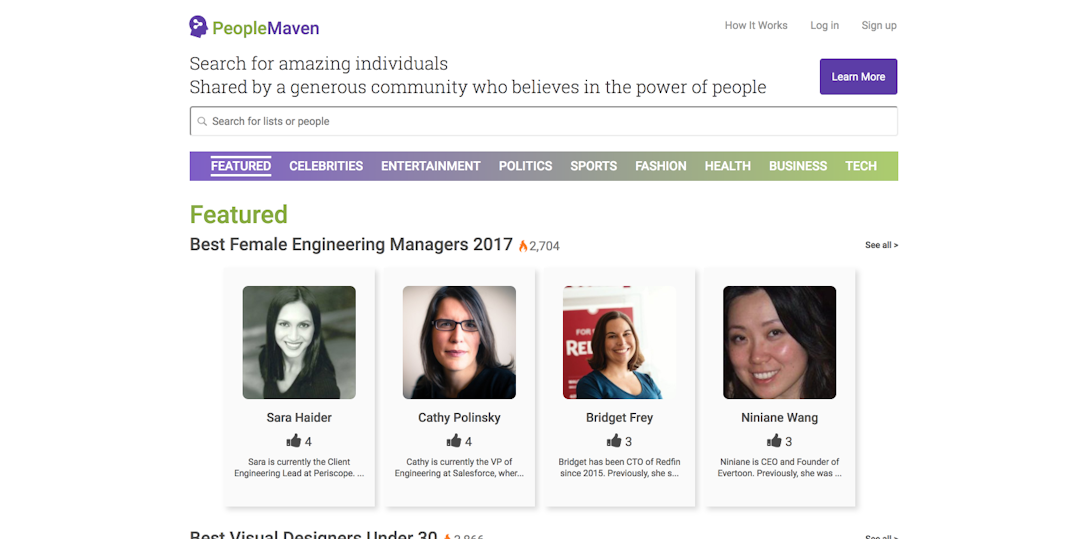Click flame icon beside 2,704 count
Image resolution: width=1088 pixels, height=539 pixels.
click(x=523, y=246)
